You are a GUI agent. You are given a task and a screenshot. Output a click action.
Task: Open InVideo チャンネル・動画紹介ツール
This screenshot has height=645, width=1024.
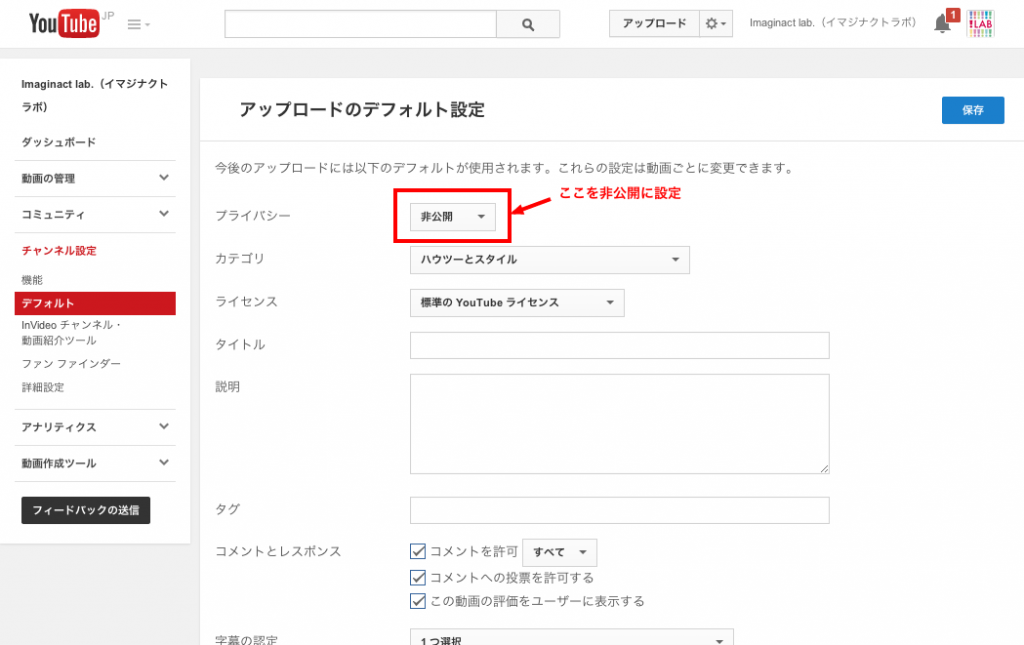[71, 332]
